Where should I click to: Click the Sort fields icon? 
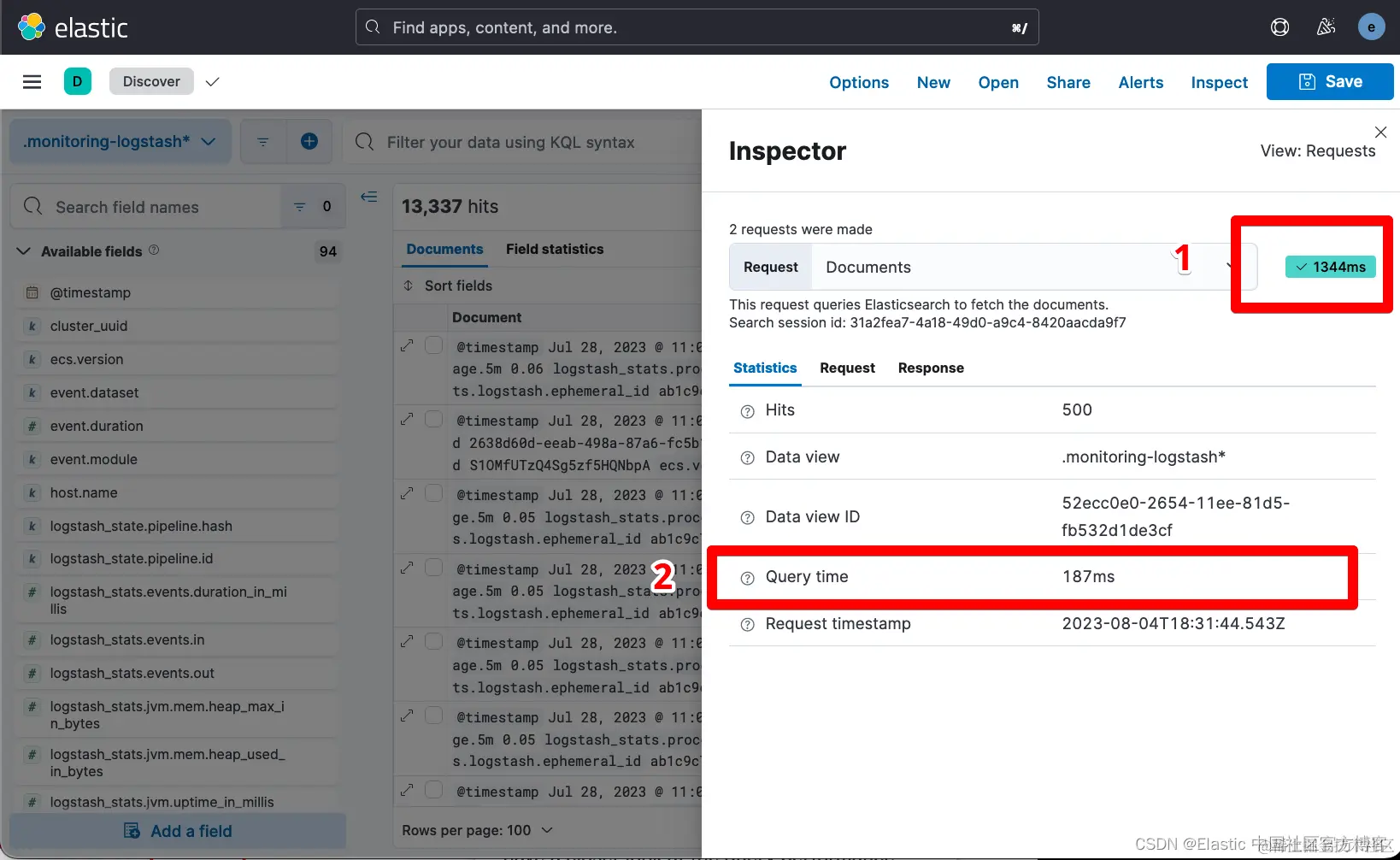pyautogui.click(x=408, y=286)
